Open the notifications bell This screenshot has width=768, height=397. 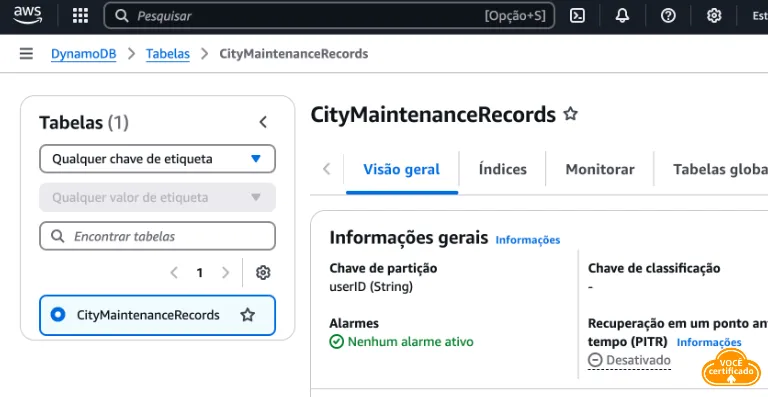[x=623, y=16]
